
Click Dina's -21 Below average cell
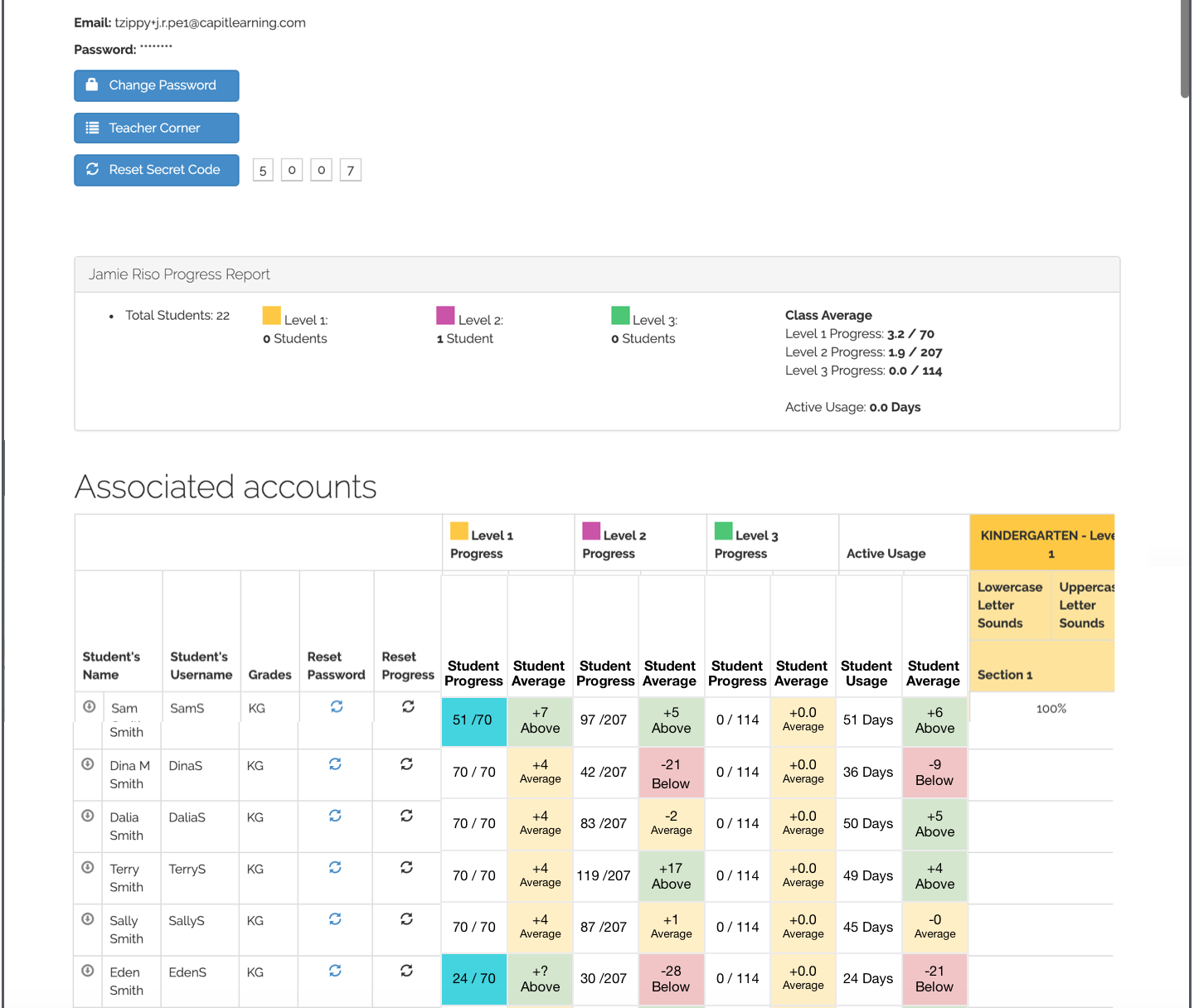pyautogui.click(x=671, y=773)
